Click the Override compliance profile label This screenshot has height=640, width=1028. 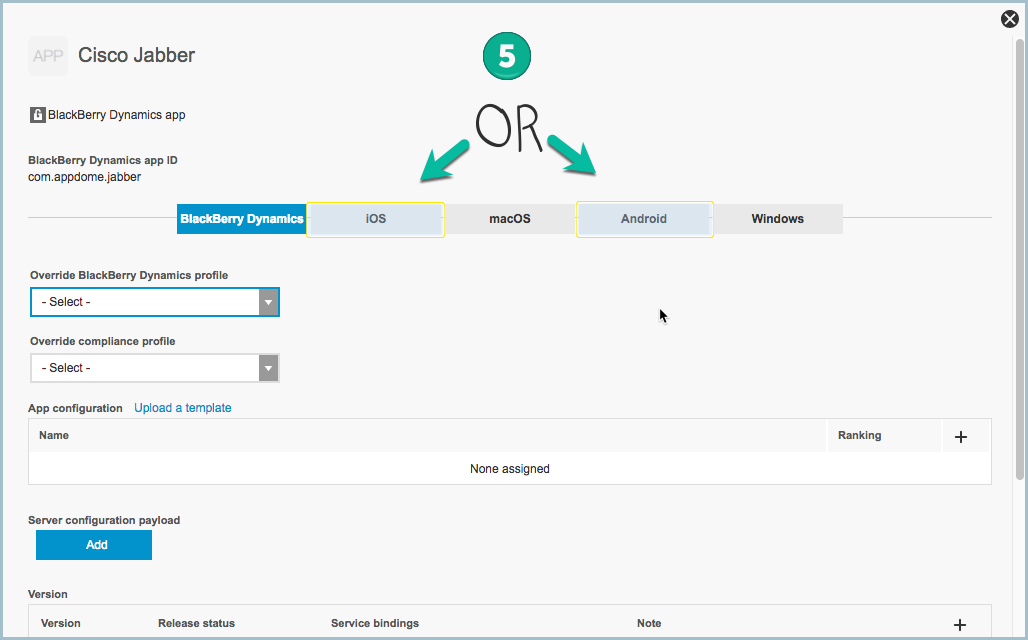coord(103,342)
